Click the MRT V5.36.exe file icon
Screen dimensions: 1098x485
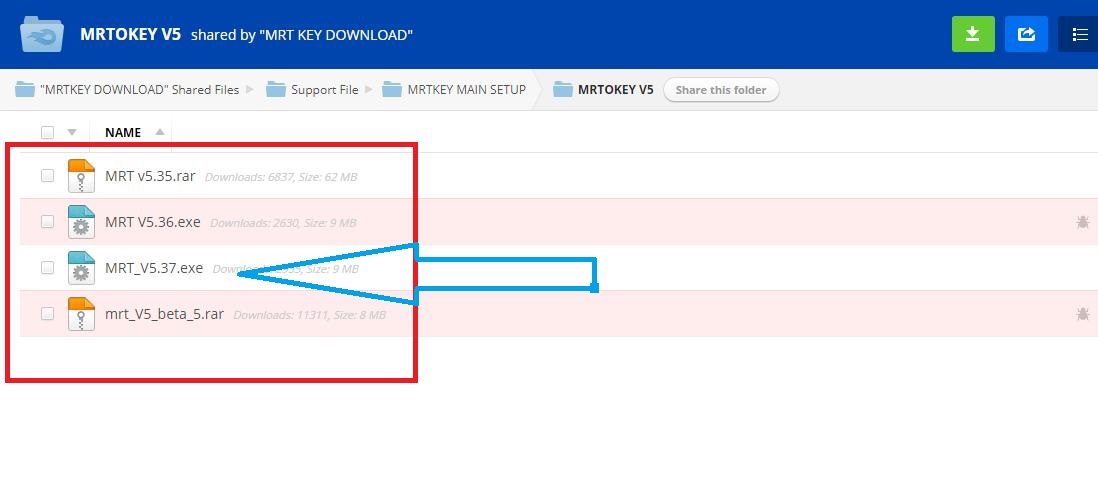click(x=81, y=222)
